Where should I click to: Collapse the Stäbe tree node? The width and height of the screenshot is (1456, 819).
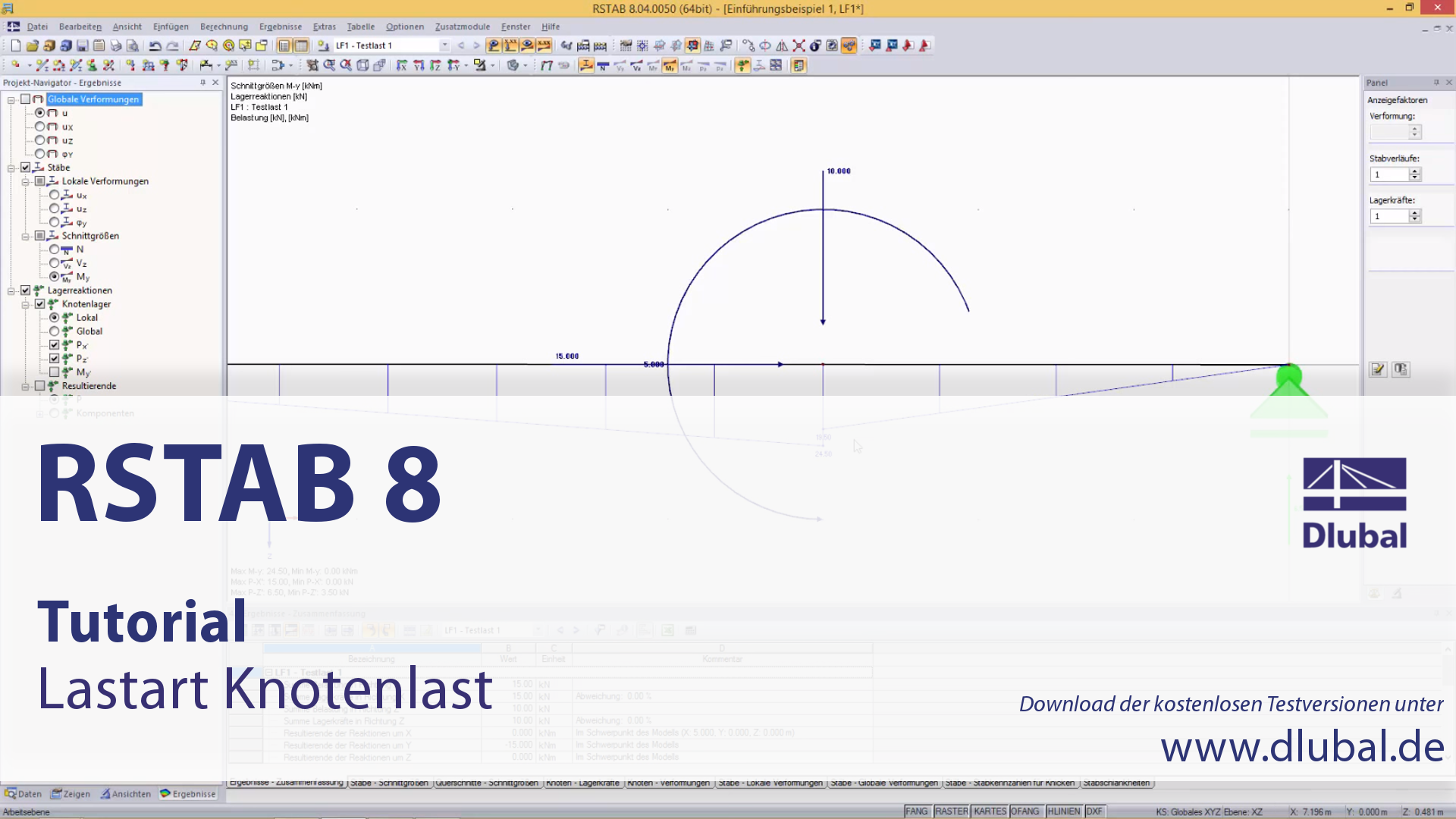(11, 168)
